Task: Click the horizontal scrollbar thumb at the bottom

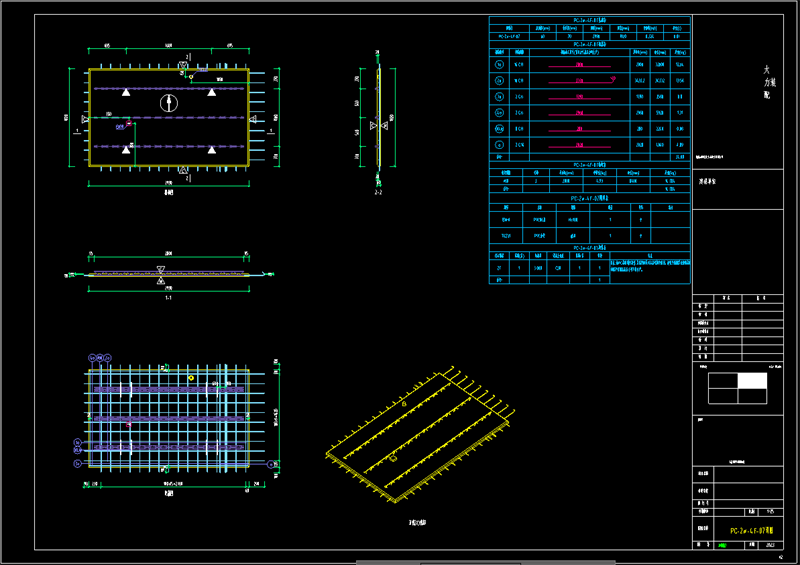Action: point(486,562)
